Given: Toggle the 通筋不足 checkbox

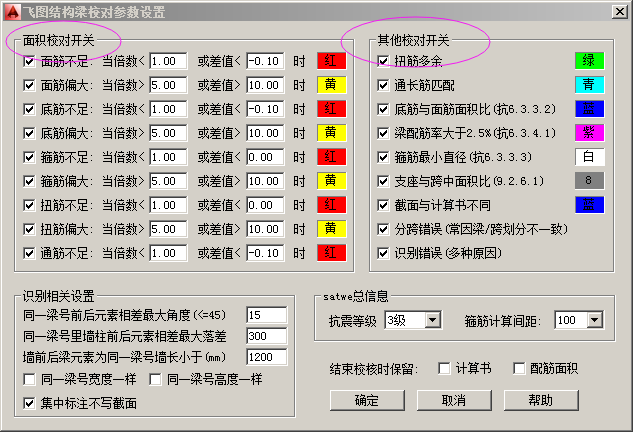Looking at the screenshot, I should (29, 253).
